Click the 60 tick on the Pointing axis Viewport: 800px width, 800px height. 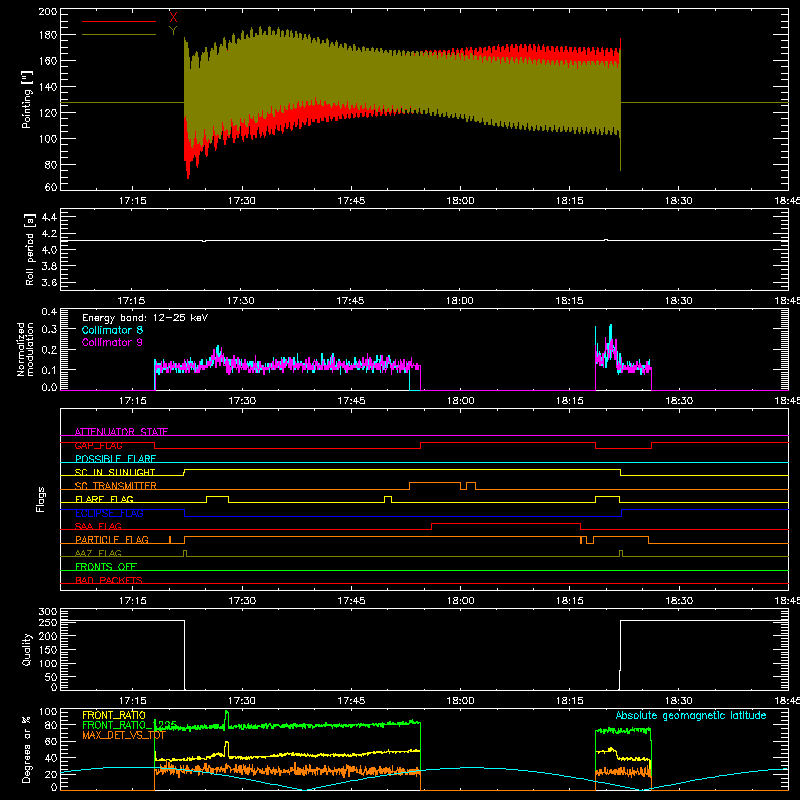[x=51, y=187]
